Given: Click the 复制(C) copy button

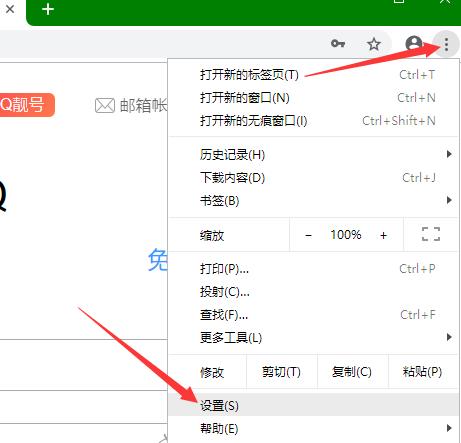Looking at the screenshot, I should [352, 372].
